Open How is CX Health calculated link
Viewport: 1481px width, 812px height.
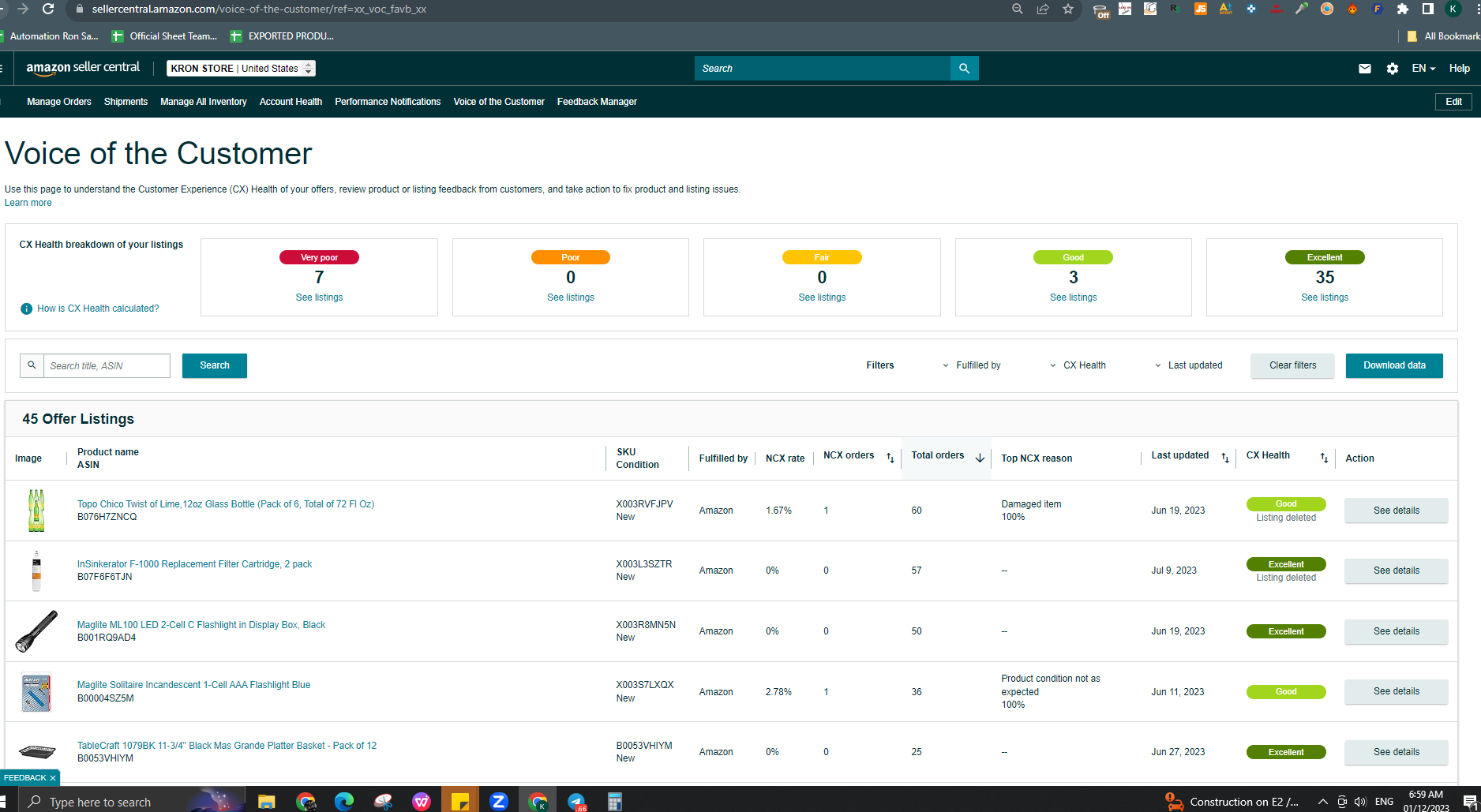click(x=98, y=309)
